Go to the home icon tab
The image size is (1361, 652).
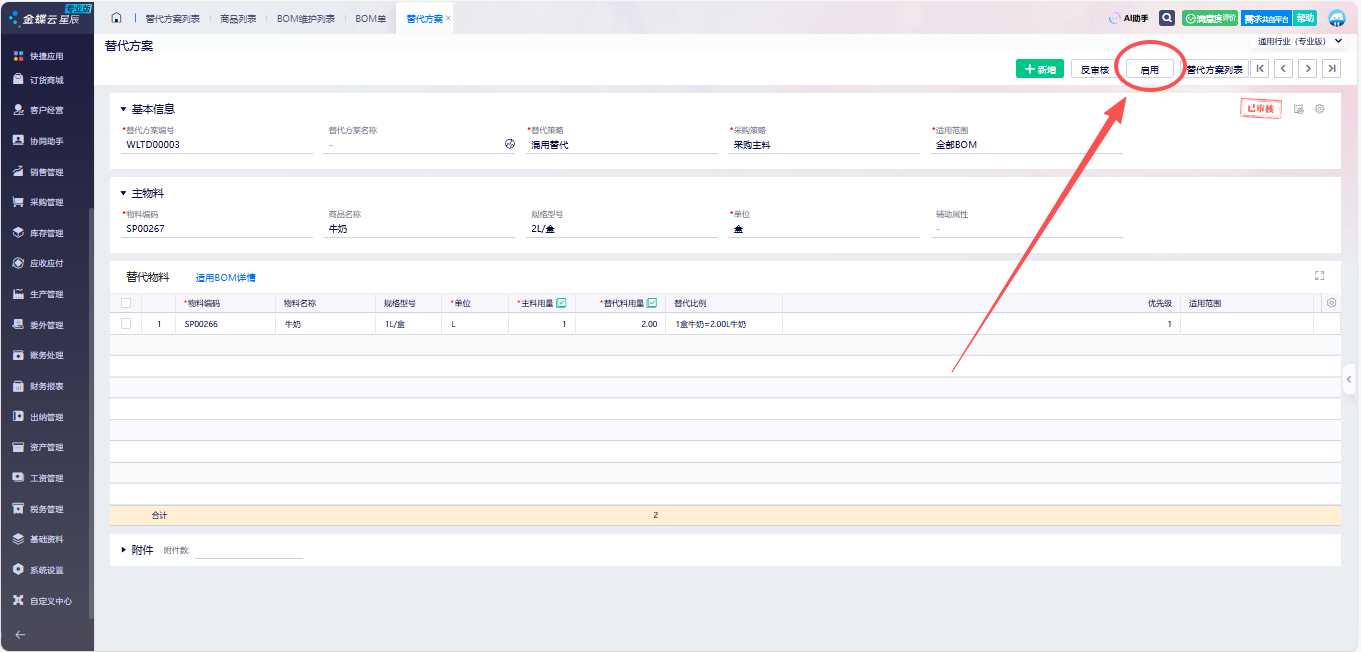point(116,18)
